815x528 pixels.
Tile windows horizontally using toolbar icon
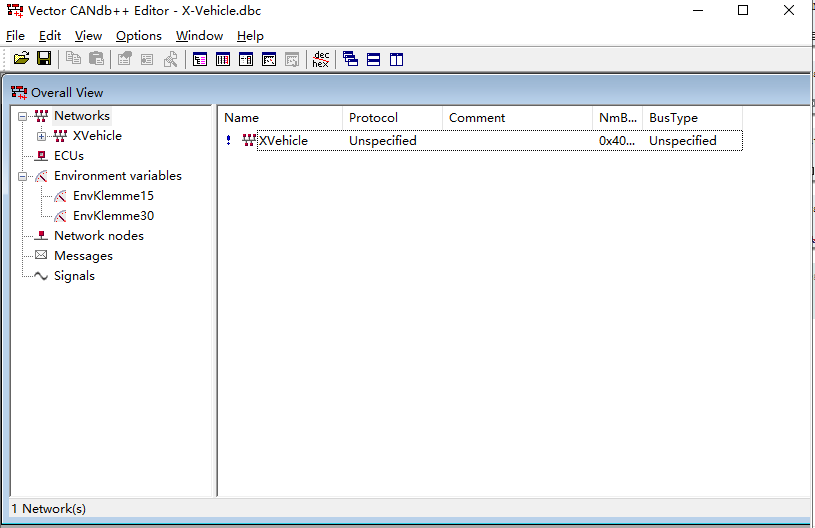[373, 60]
